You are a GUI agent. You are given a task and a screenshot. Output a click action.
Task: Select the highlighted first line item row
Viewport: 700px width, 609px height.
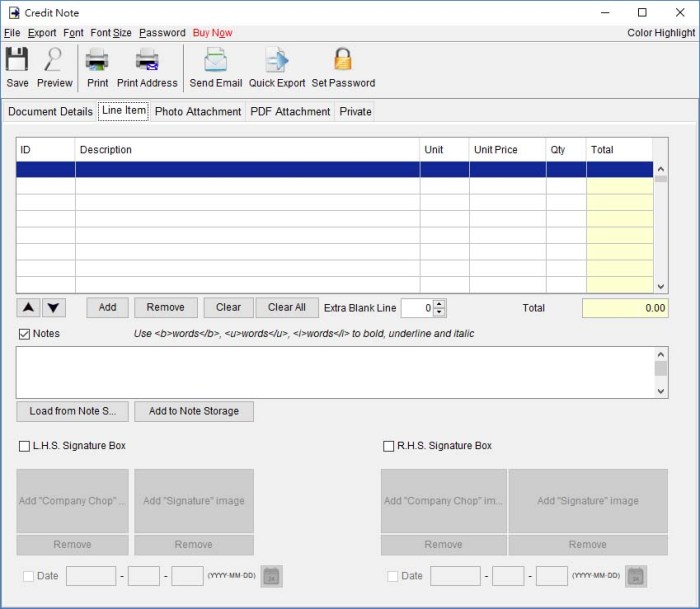tap(334, 170)
